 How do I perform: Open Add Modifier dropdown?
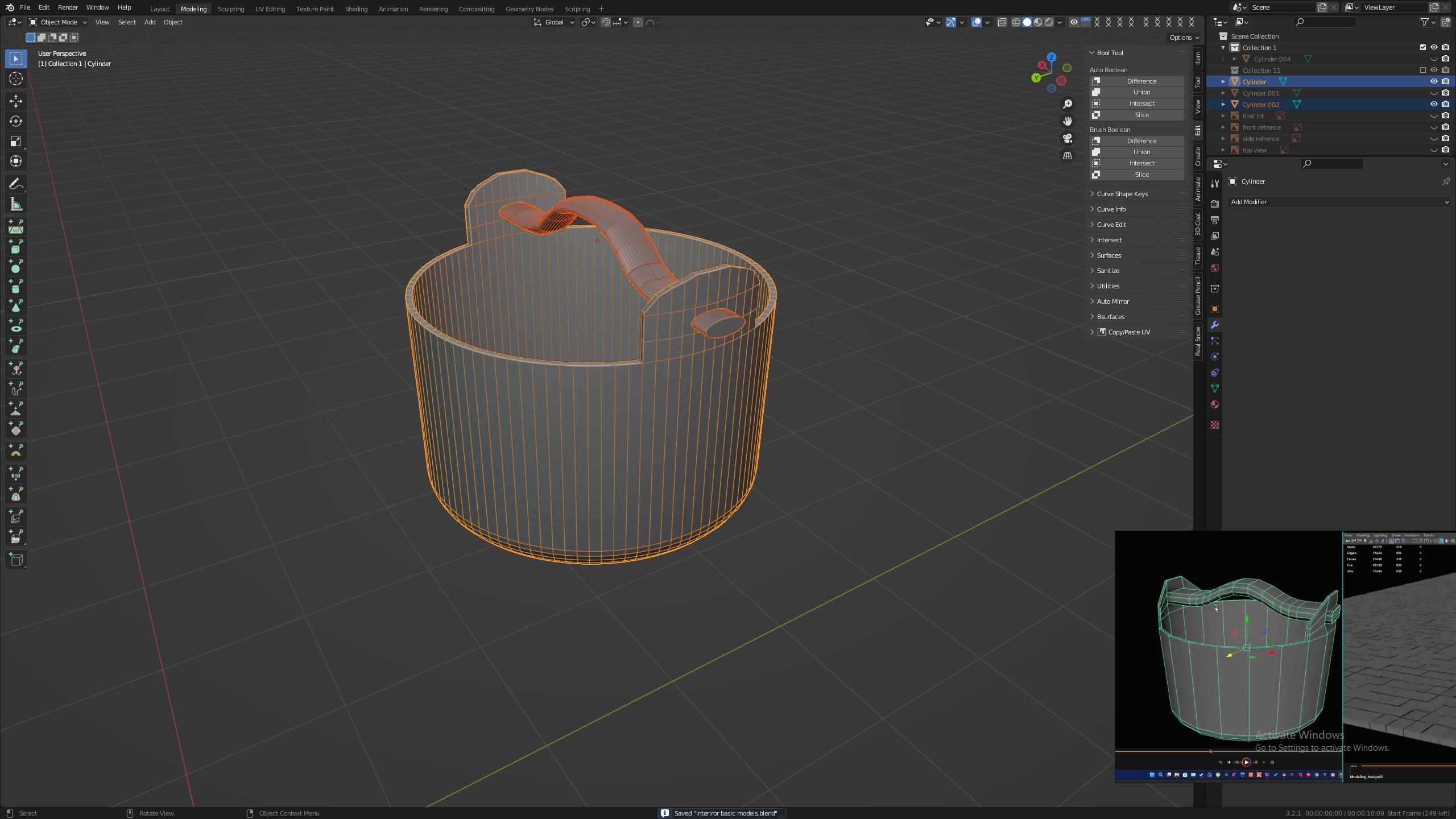coord(1339,202)
